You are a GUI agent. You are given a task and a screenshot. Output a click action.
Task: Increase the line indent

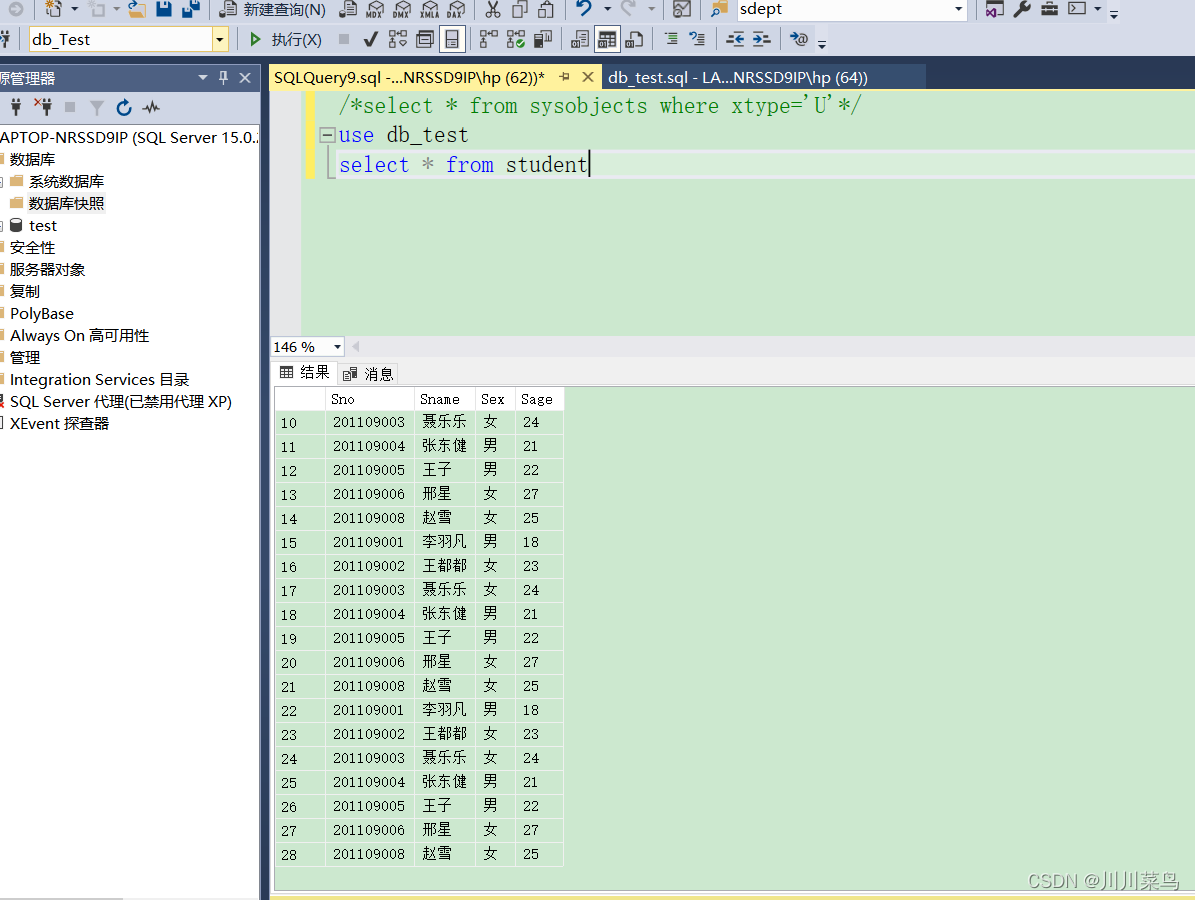[x=761, y=40]
